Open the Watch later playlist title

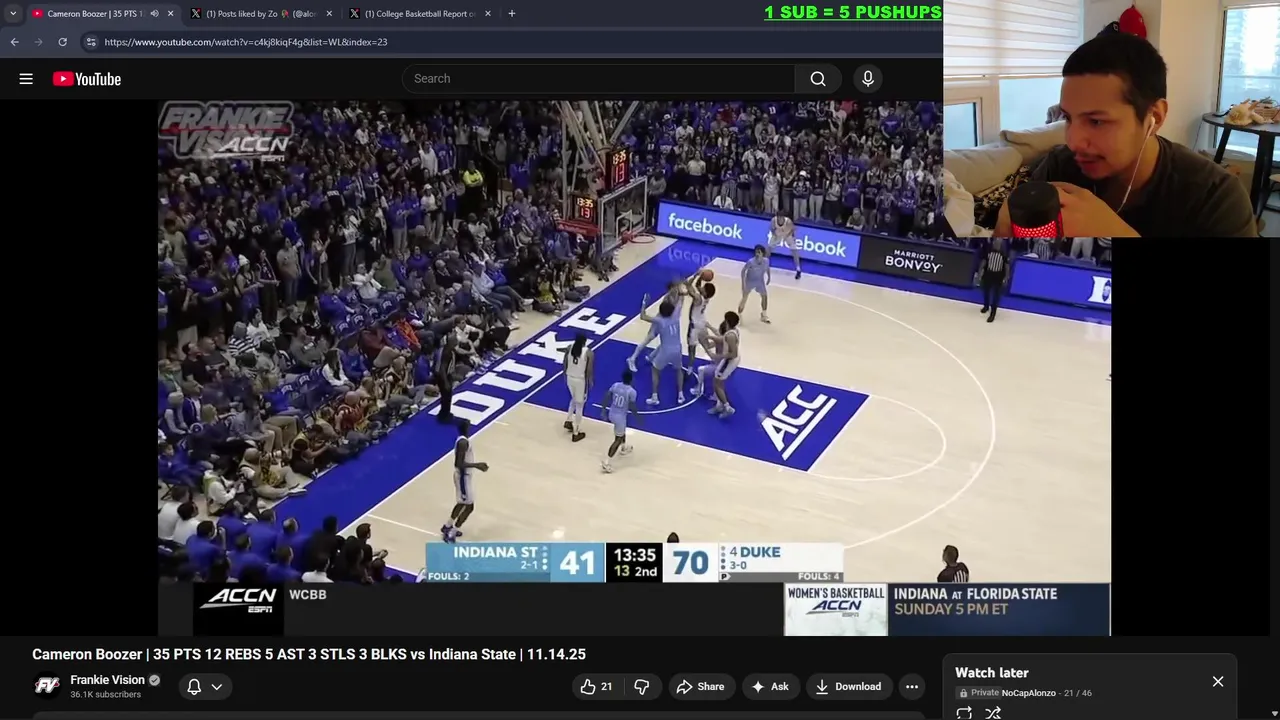click(x=991, y=673)
